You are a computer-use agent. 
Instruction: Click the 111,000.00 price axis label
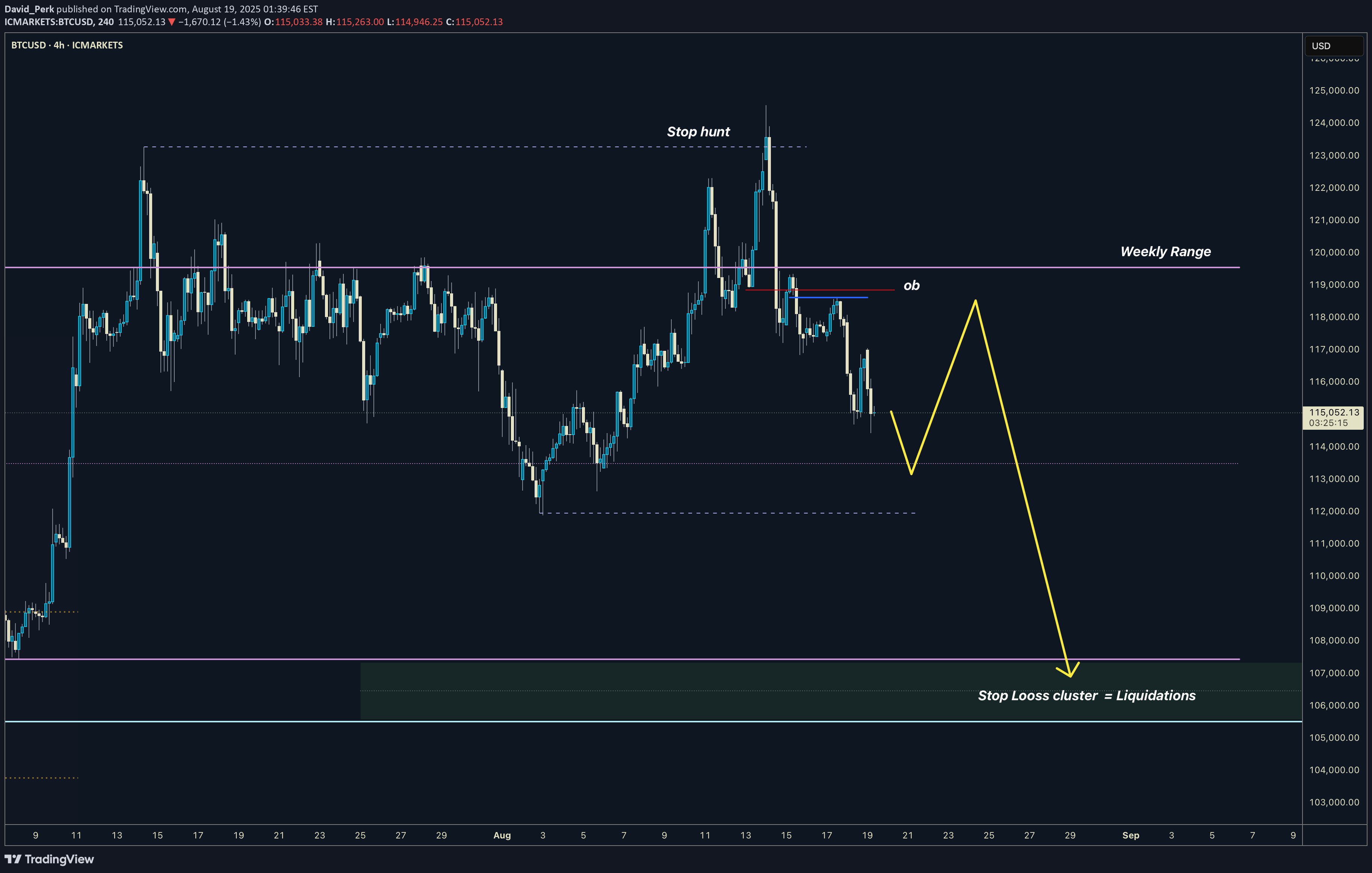pyautogui.click(x=1334, y=543)
